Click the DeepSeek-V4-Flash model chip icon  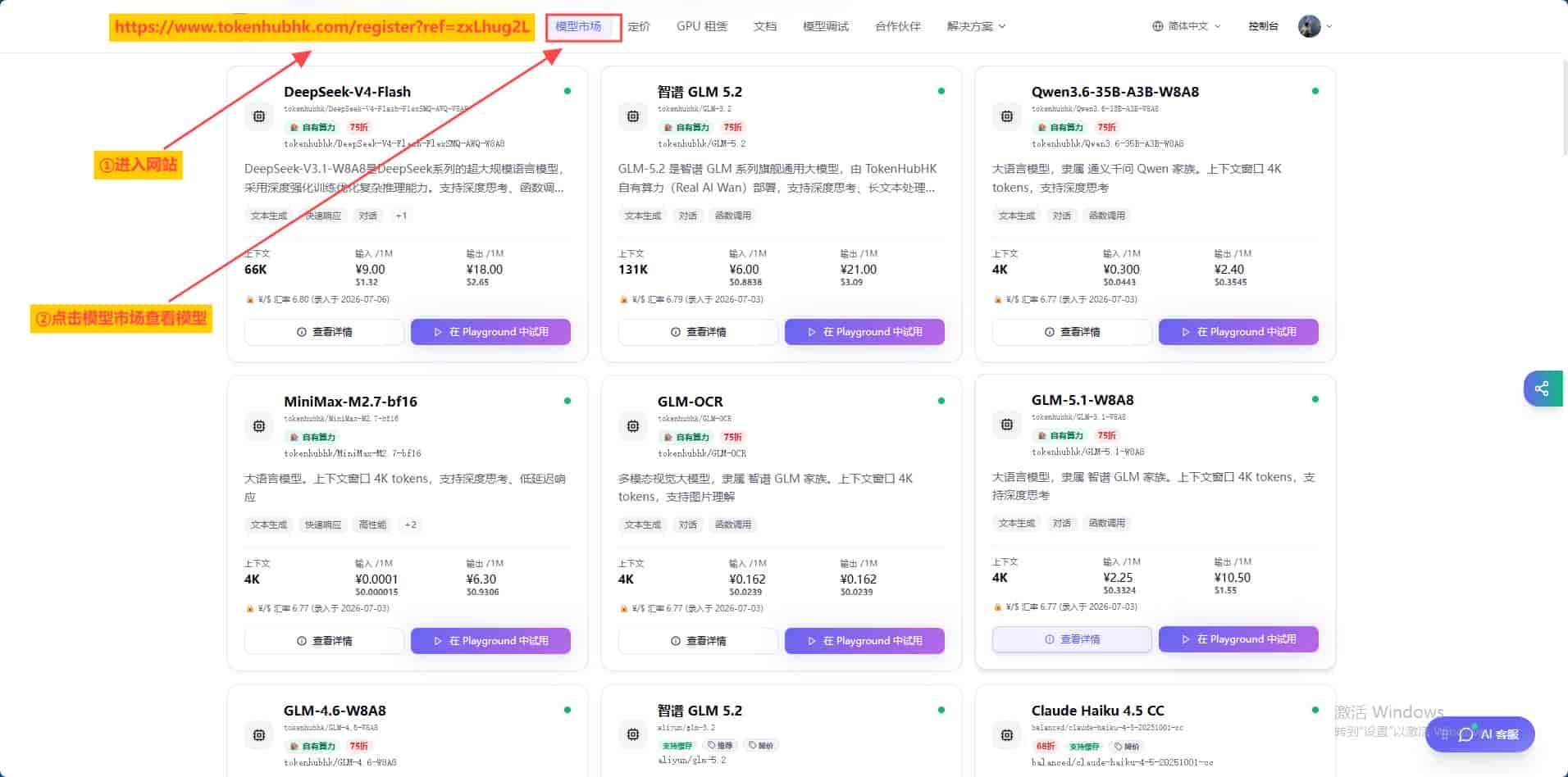[x=259, y=116]
